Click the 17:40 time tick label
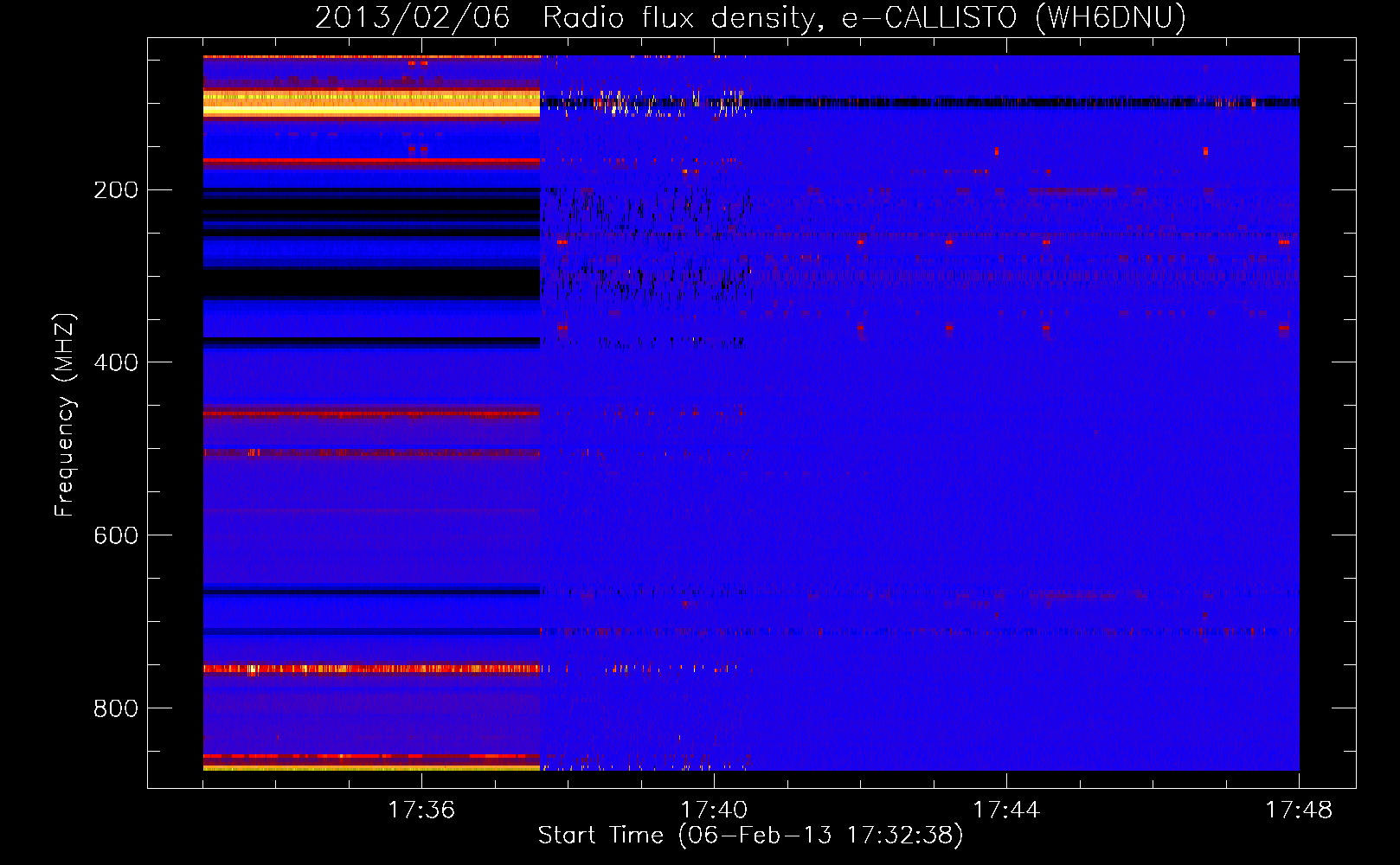 click(714, 810)
